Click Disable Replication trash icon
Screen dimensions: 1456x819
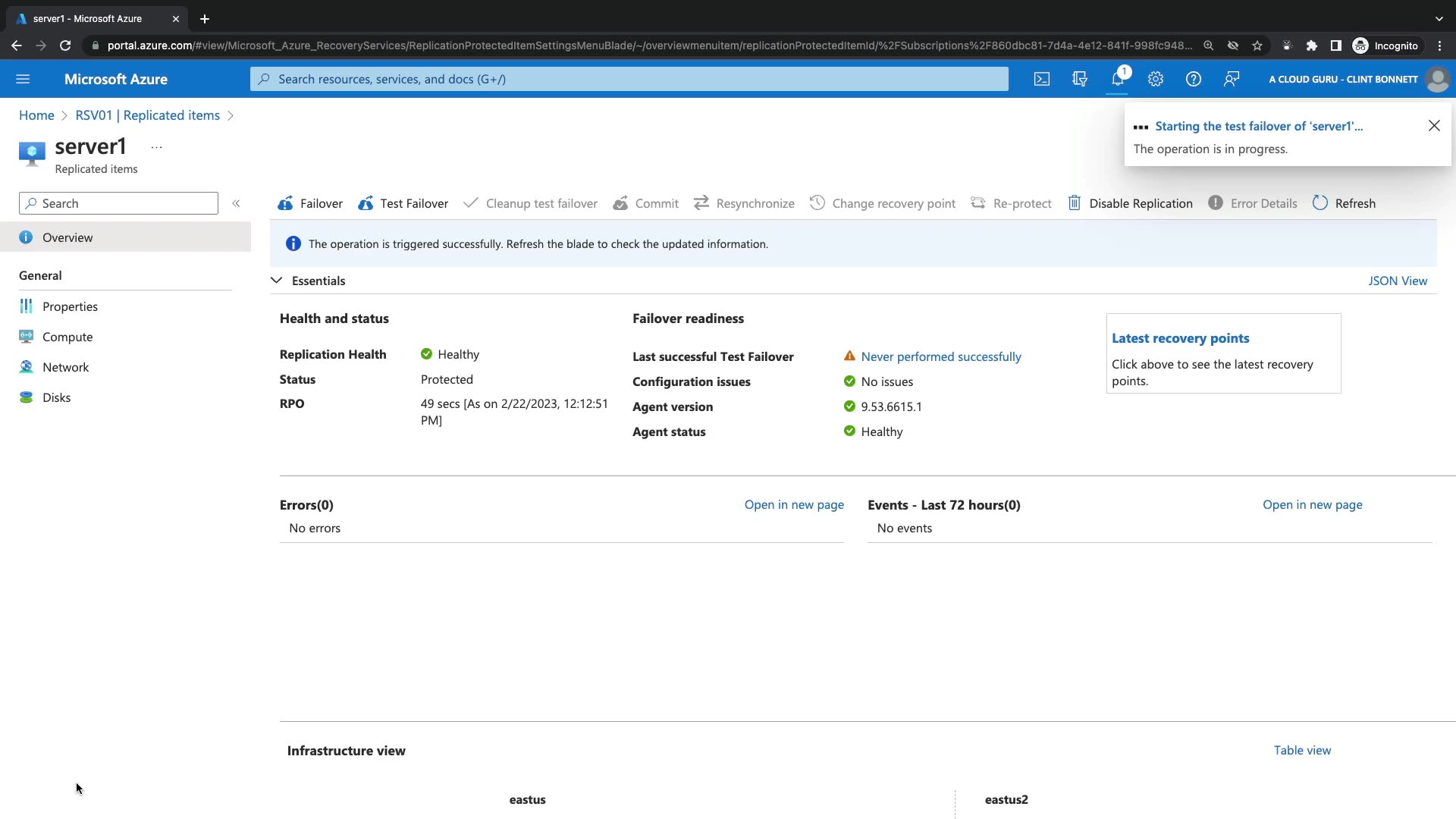1074,203
